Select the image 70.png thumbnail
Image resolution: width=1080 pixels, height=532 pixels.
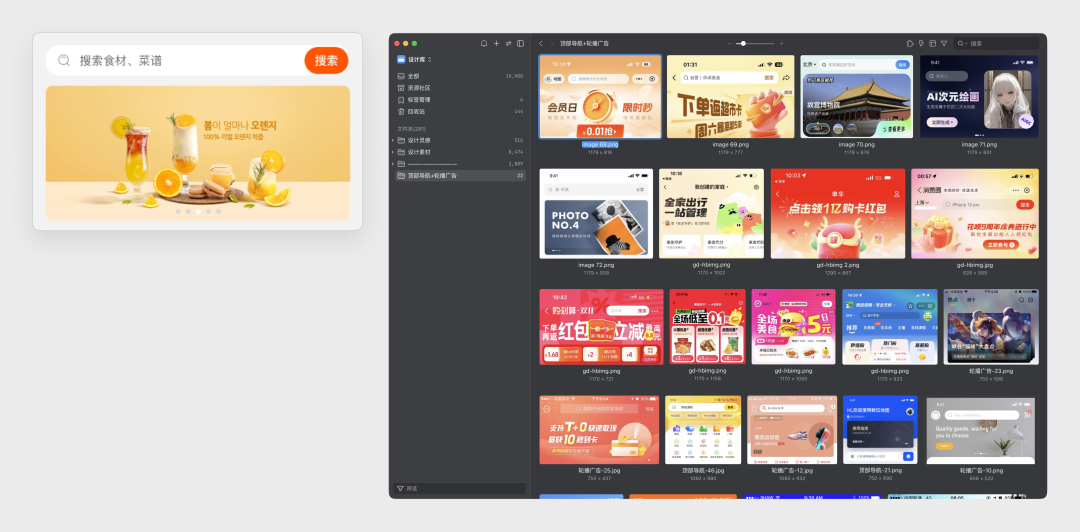point(856,96)
